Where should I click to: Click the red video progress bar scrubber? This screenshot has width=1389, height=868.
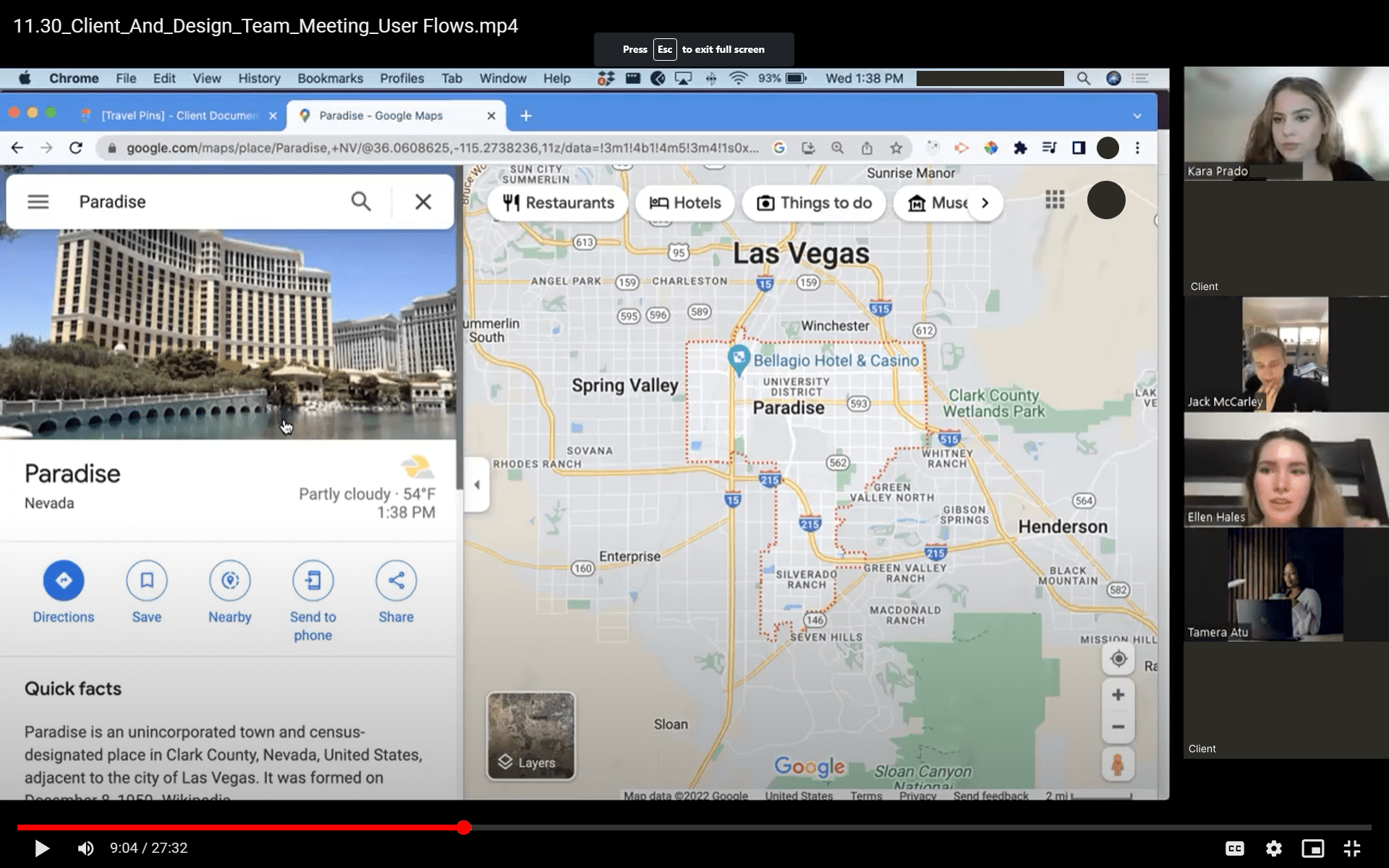(464, 827)
